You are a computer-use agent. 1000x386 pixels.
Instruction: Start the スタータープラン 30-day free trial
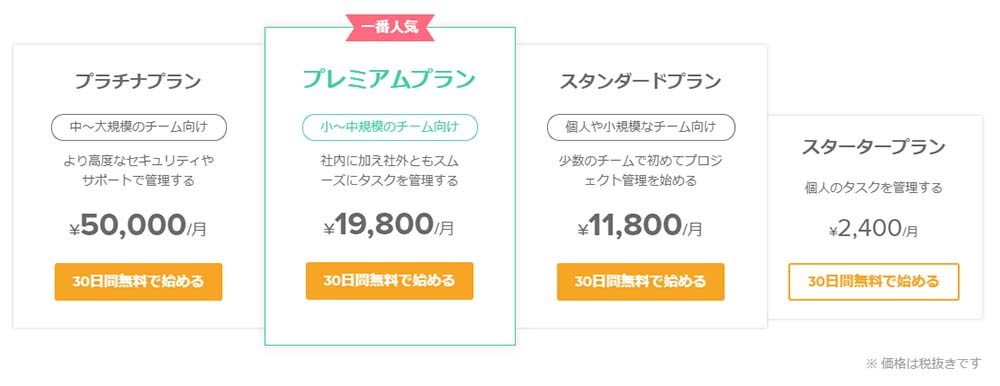(874, 281)
